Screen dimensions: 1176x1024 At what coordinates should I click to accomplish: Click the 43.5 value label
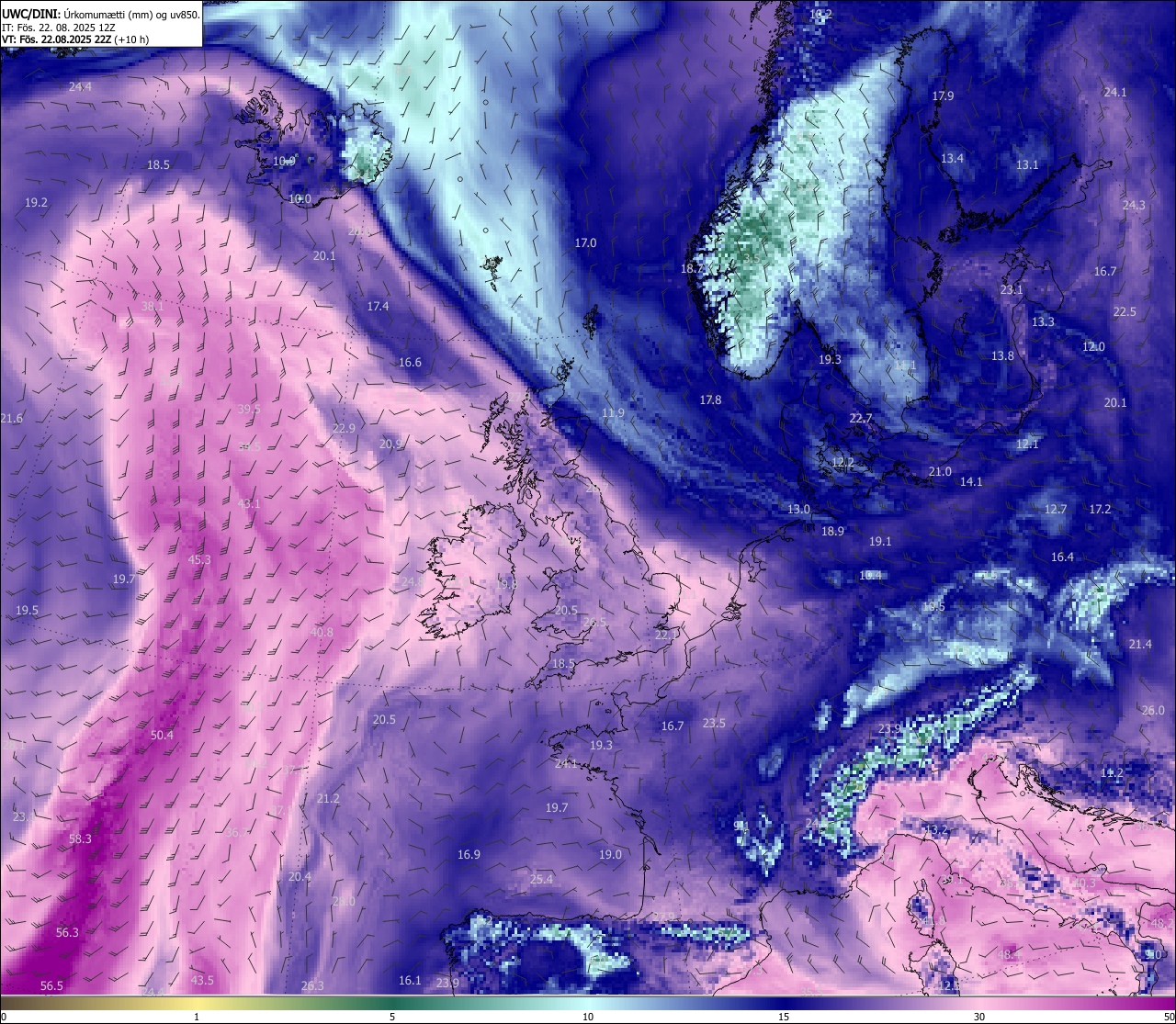coord(202,981)
